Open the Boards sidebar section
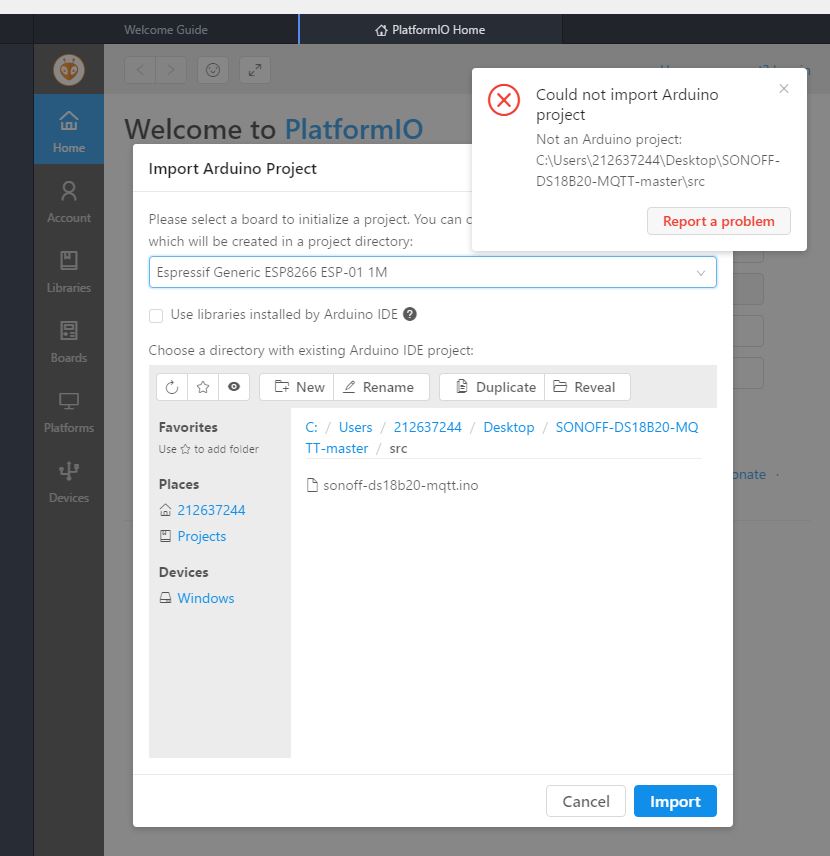This screenshot has width=830, height=856. tap(69, 342)
